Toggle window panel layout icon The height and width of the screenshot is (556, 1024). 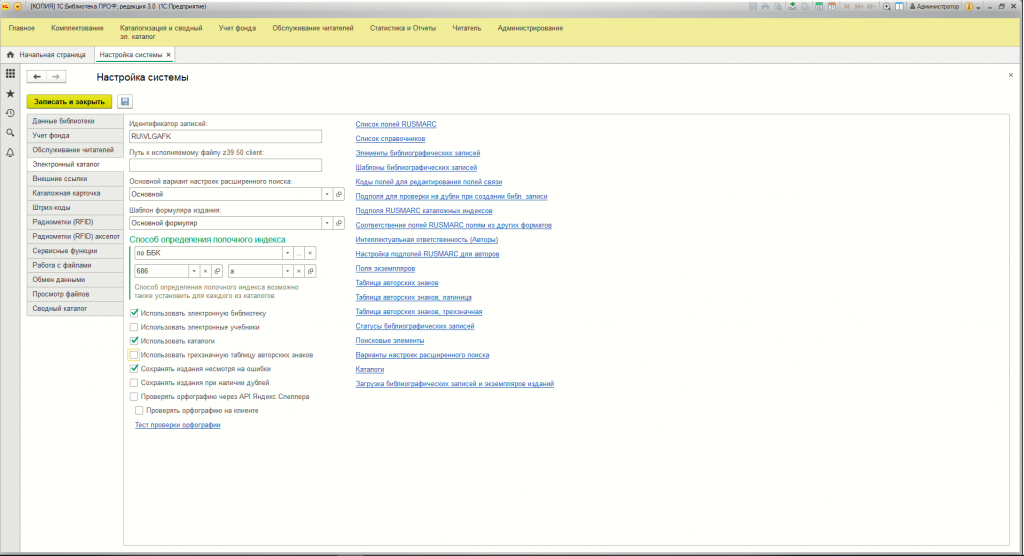pyautogui.click(x=899, y=7)
